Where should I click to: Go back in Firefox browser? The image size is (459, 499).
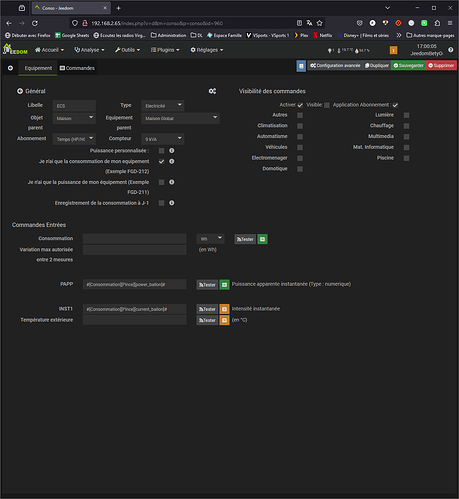[9, 23]
